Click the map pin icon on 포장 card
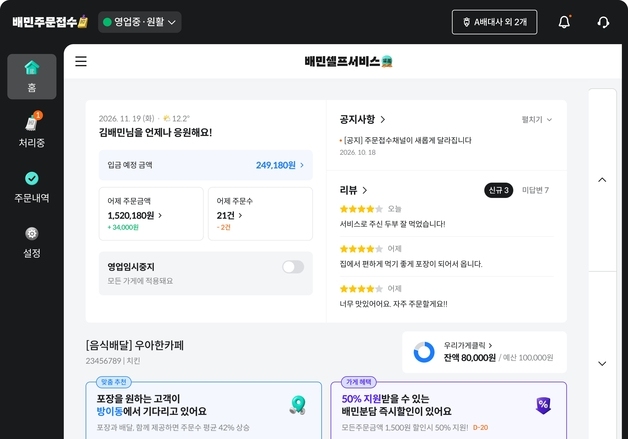Viewport: 628px width, 439px height. click(298, 405)
